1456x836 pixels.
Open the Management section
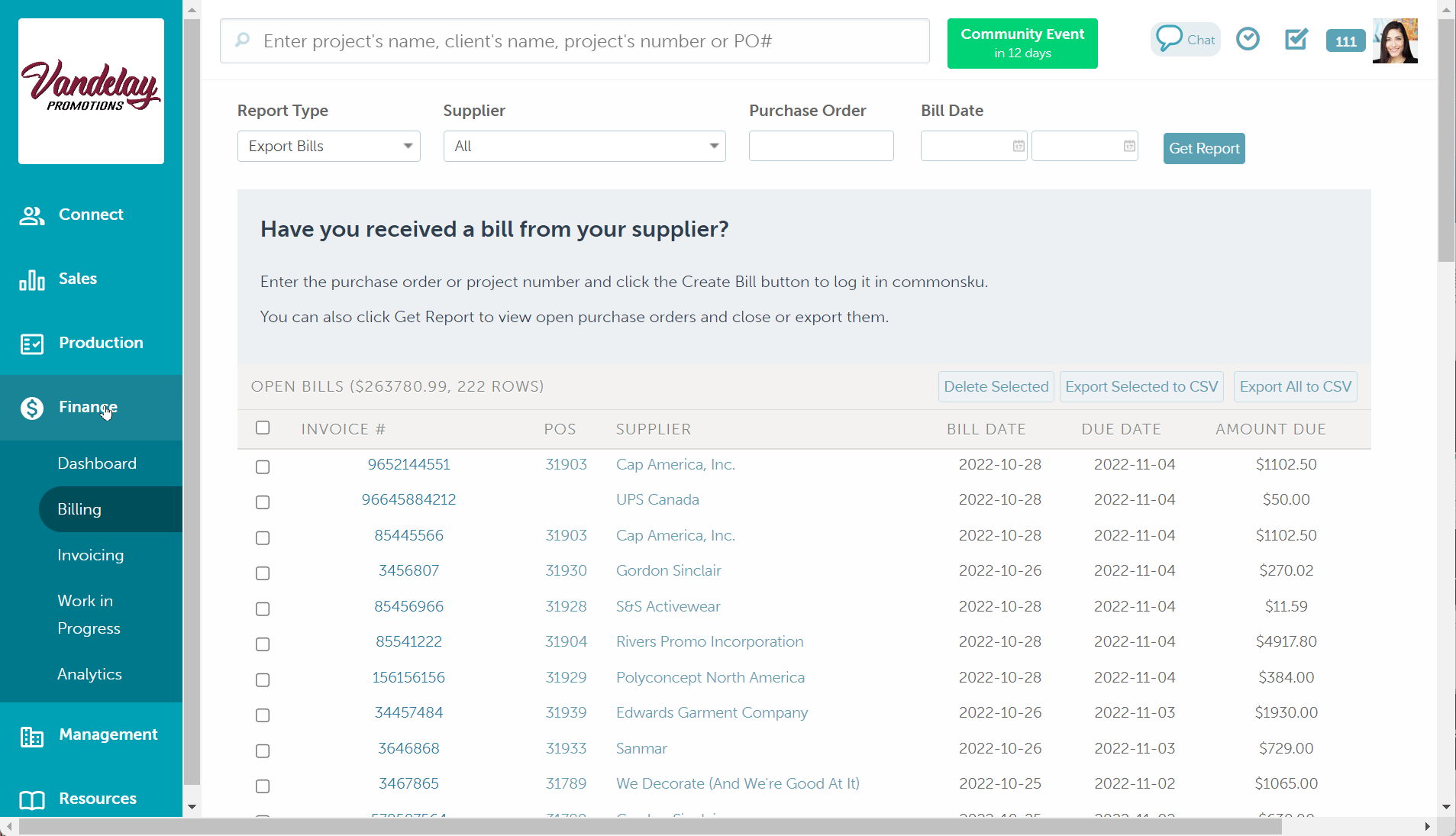tap(107, 734)
